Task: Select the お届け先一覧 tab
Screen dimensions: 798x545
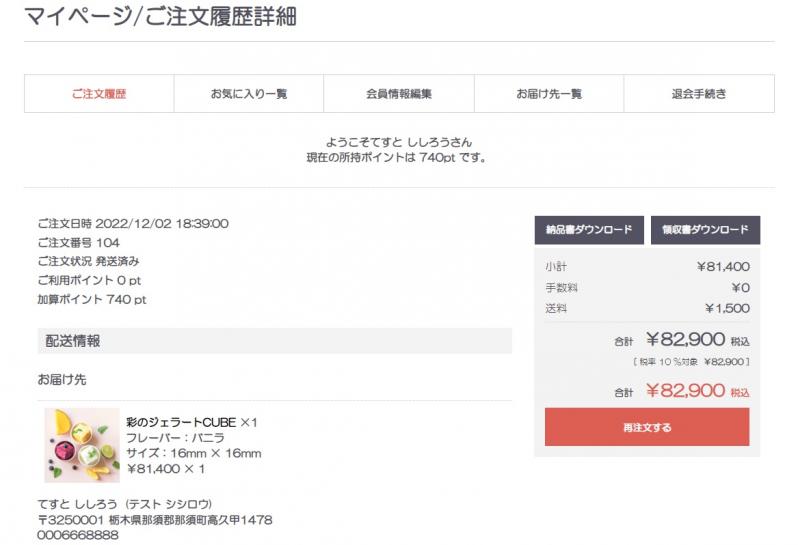Action: coord(548,94)
